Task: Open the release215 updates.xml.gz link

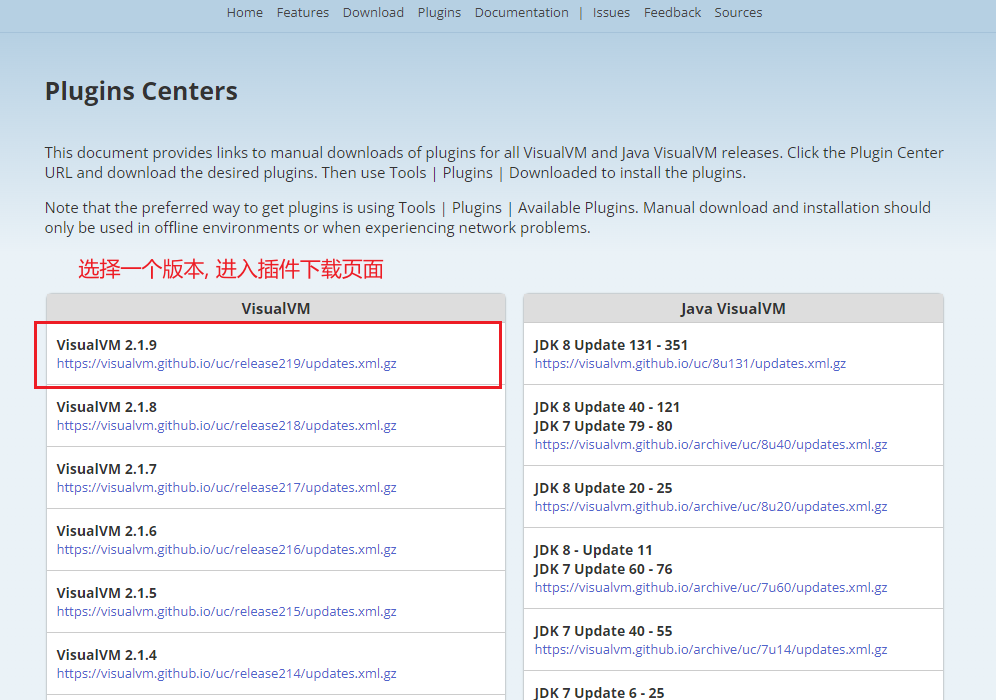Action: tap(226, 611)
